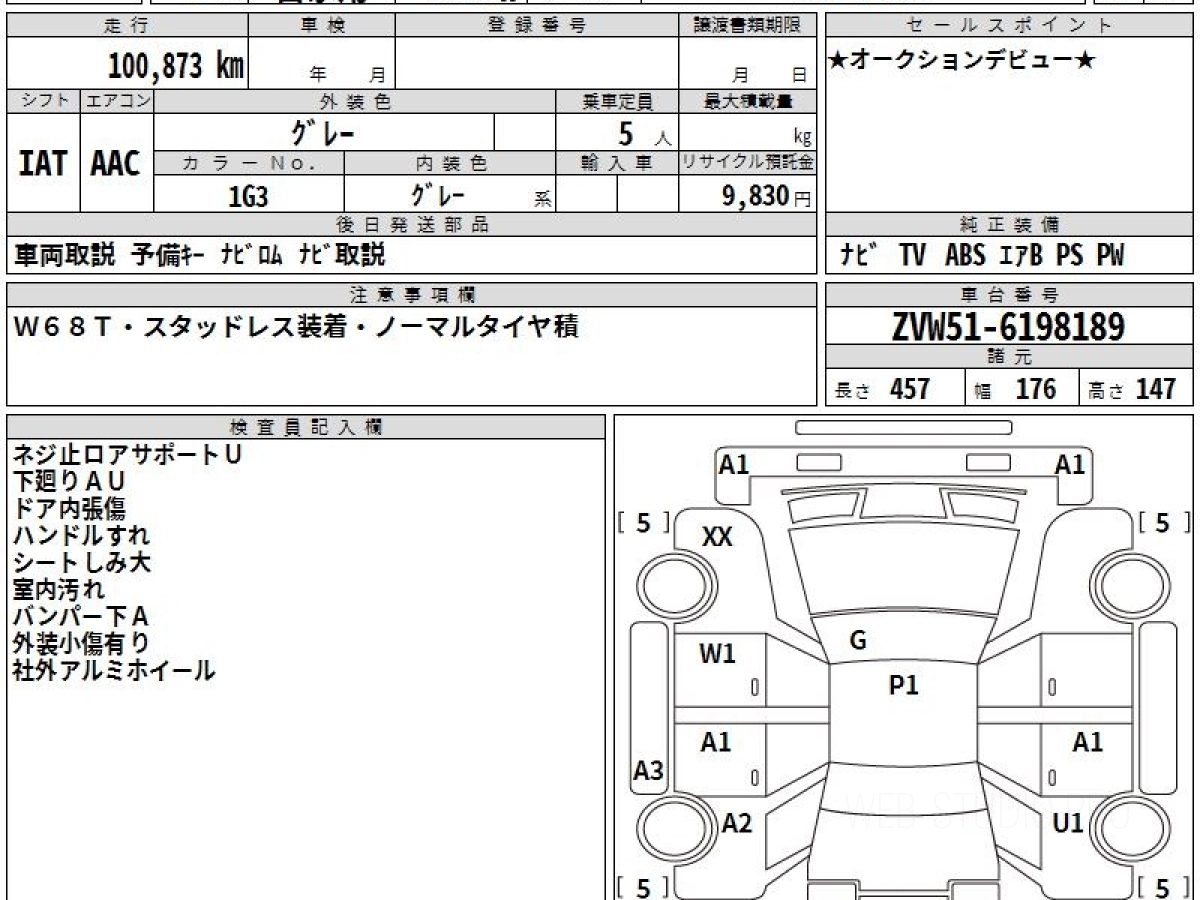Select the 長さ 457 dimension cell
Viewport: 1200px width, 900px height.
[895, 388]
